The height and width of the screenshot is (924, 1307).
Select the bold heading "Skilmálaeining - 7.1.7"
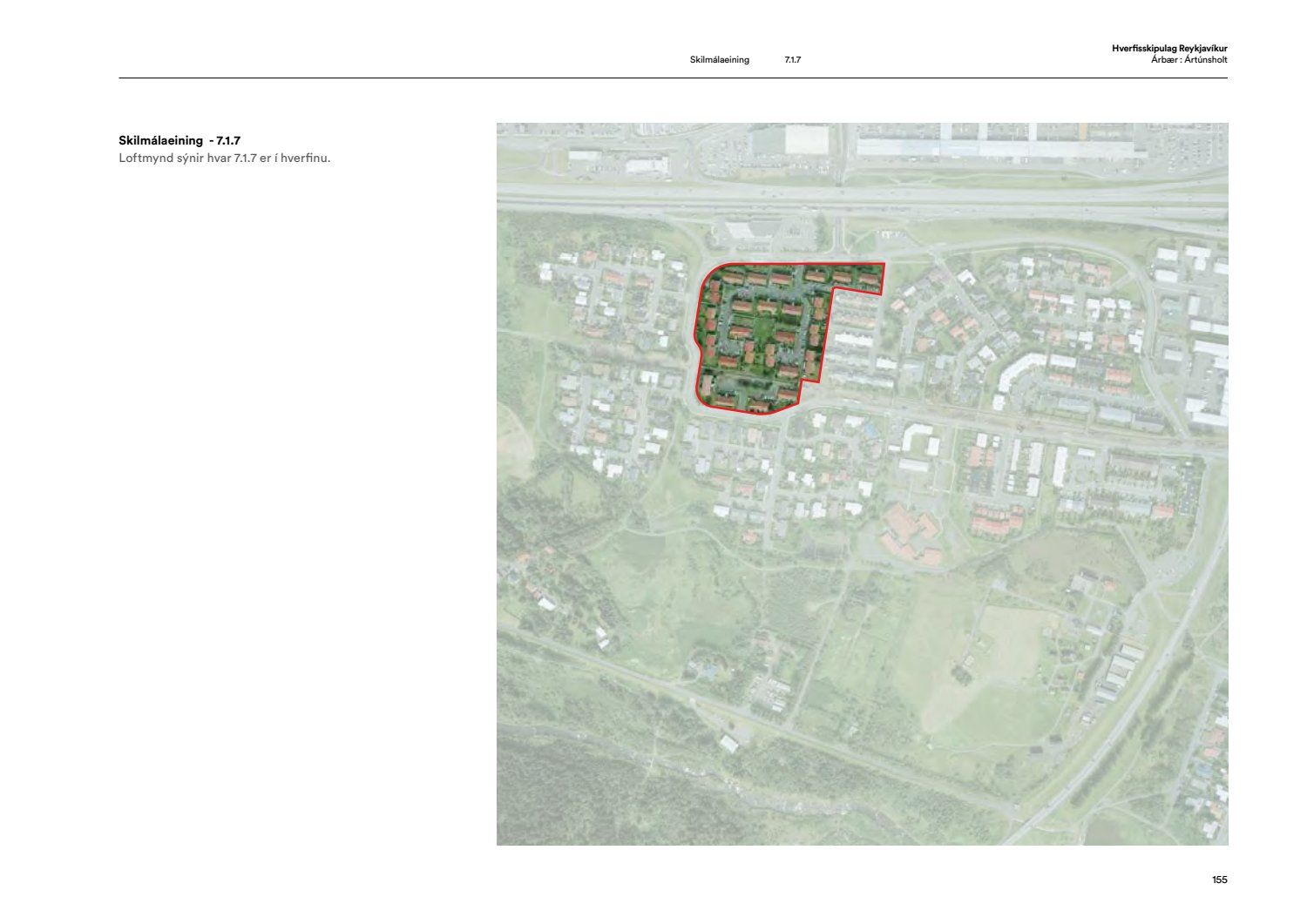(179, 140)
